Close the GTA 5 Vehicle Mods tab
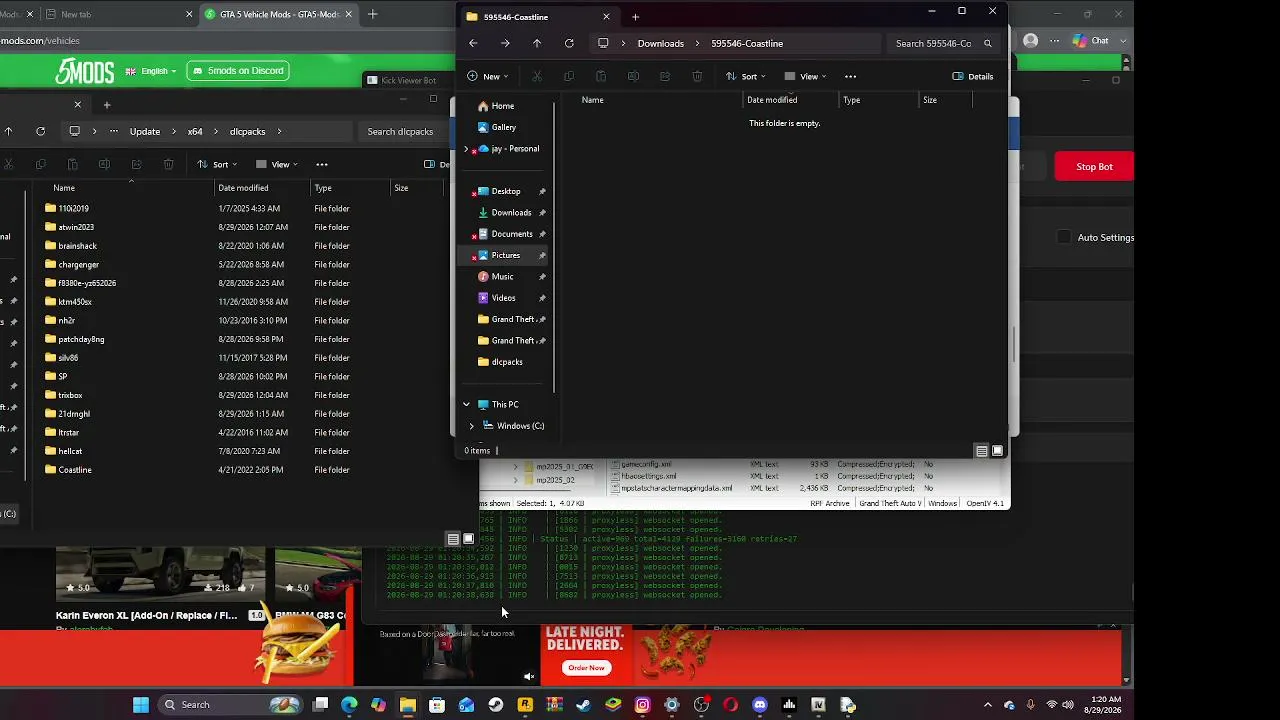 (348, 14)
